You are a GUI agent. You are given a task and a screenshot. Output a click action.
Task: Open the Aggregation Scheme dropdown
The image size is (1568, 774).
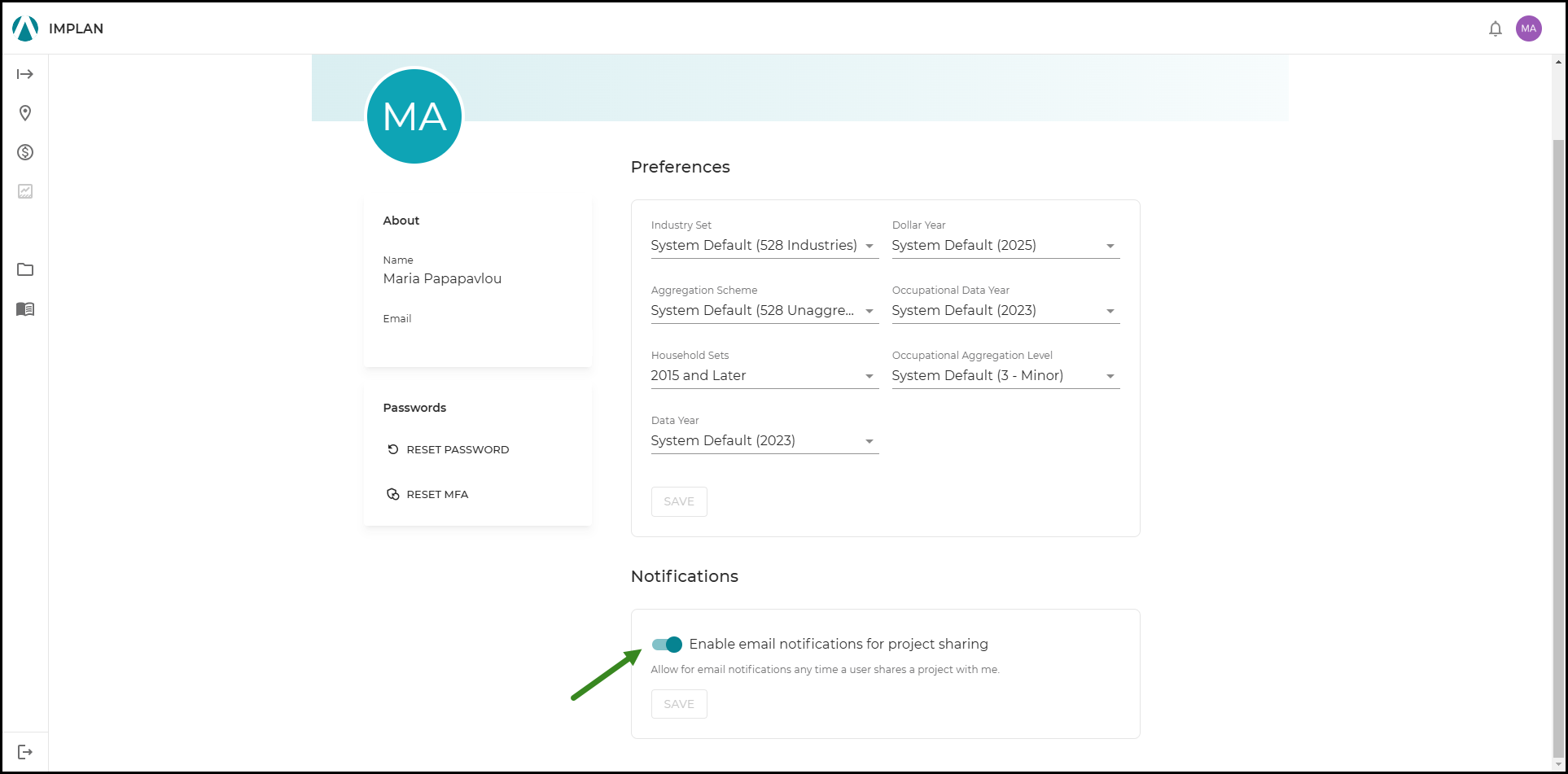pyautogui.click(x=764, y=310)
